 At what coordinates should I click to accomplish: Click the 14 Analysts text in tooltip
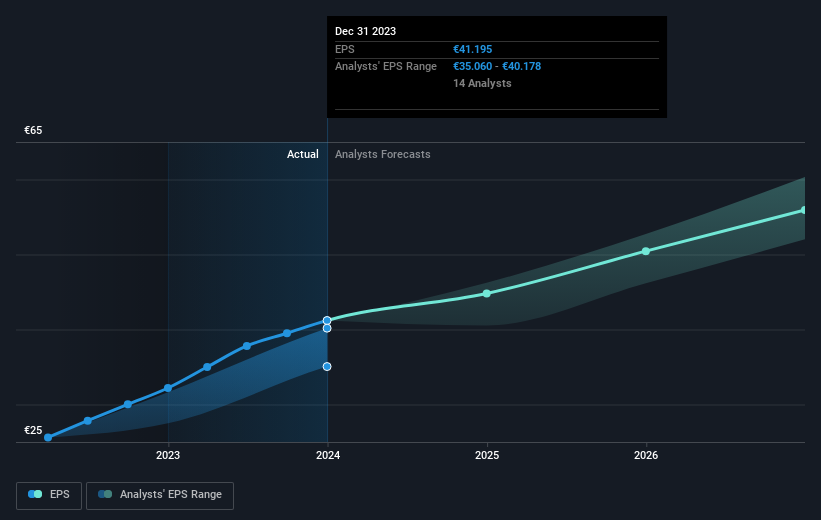[482, 83]
